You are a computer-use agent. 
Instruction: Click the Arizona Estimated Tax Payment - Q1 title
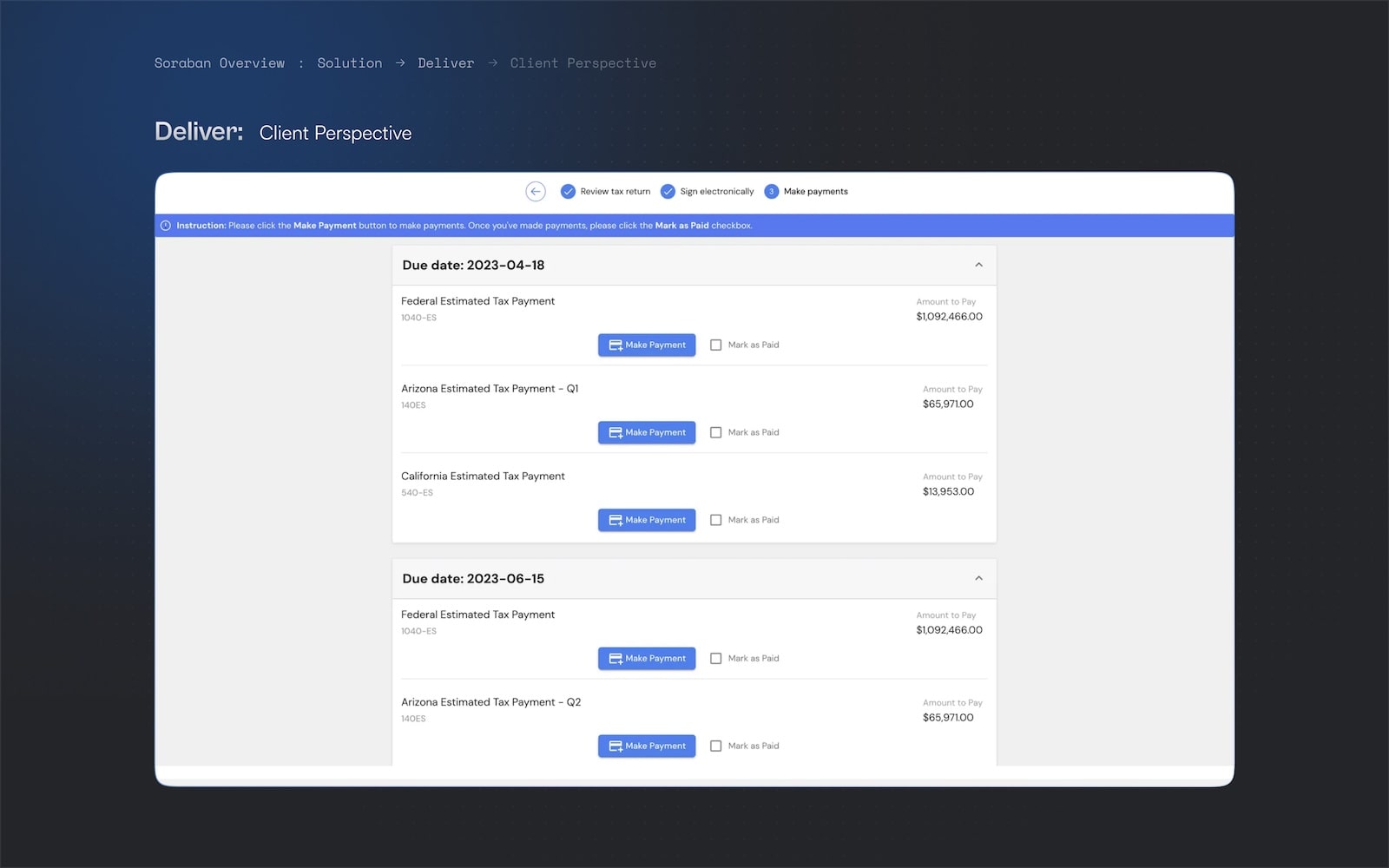[x=490, y=389]
